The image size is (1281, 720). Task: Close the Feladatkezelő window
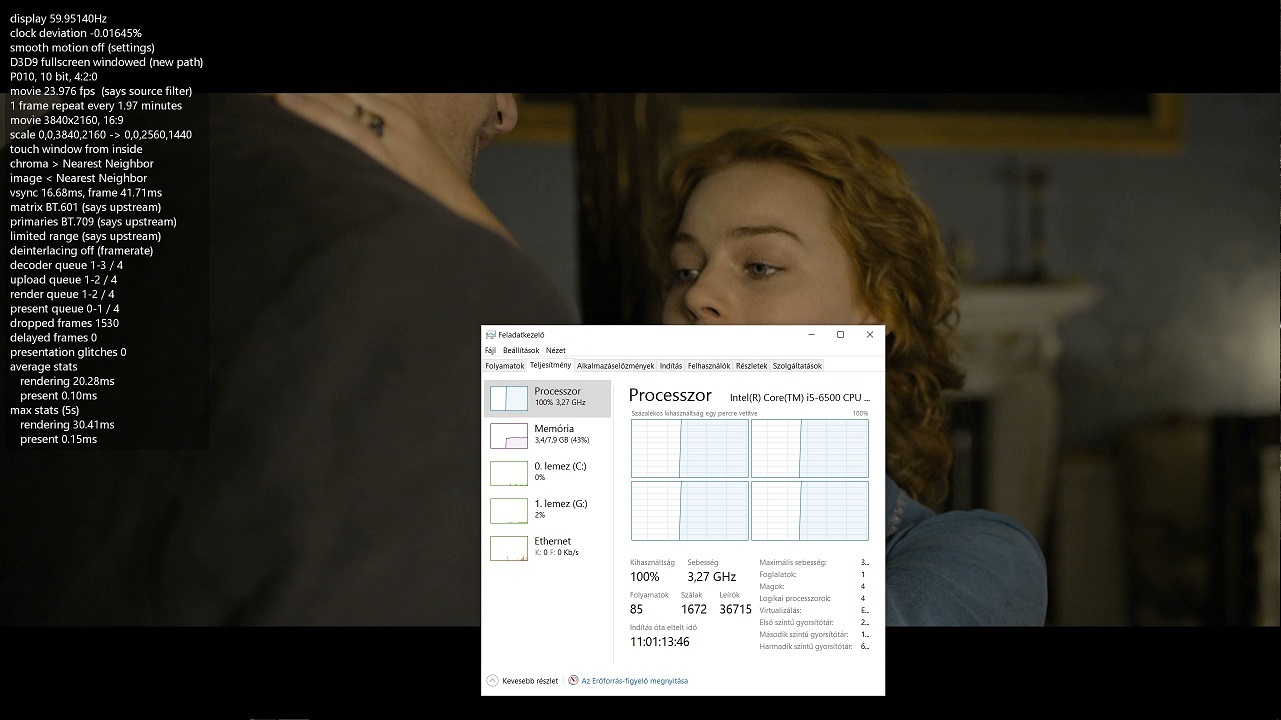tap(870, 335)
